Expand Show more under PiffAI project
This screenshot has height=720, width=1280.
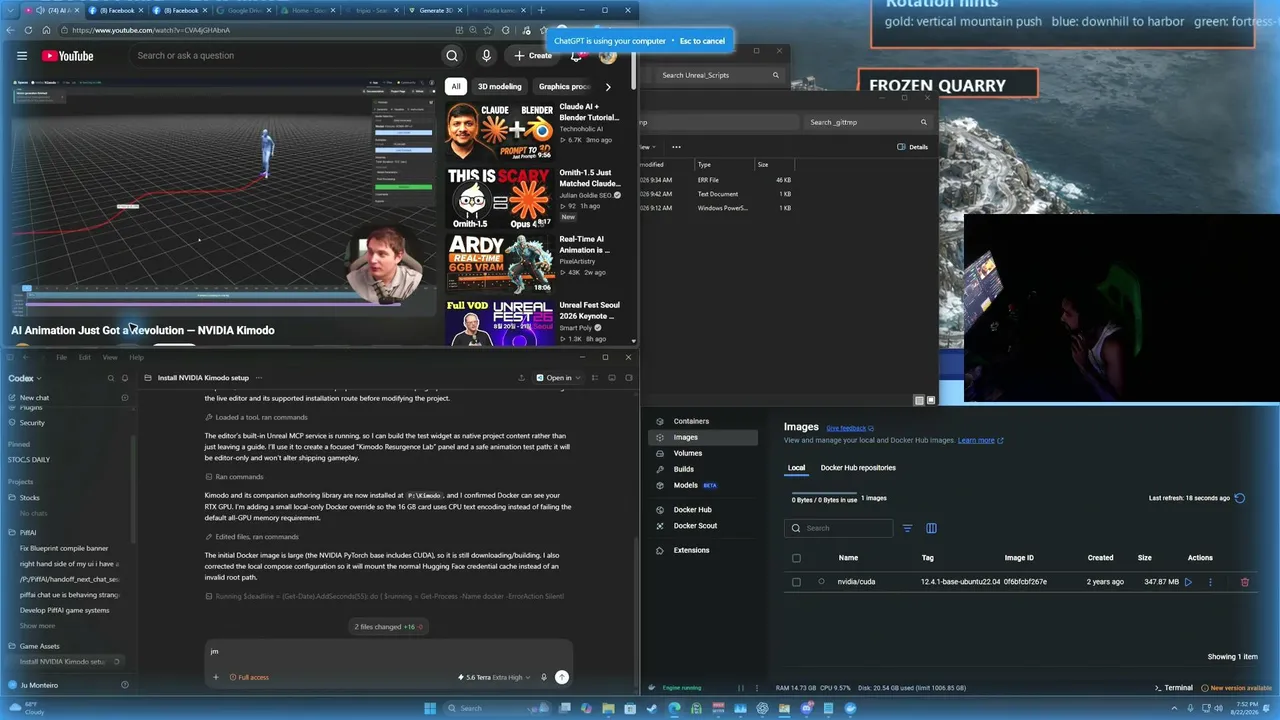point(37,626)
